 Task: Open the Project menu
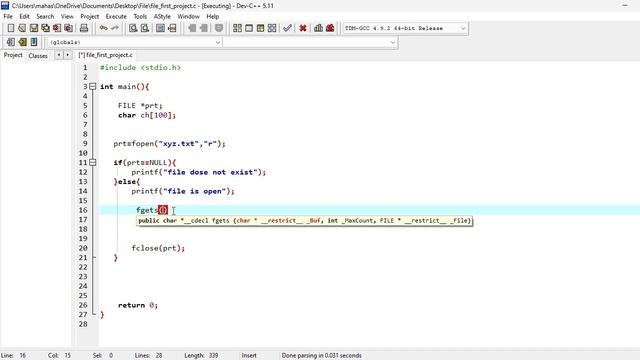(x=89, y=16)
